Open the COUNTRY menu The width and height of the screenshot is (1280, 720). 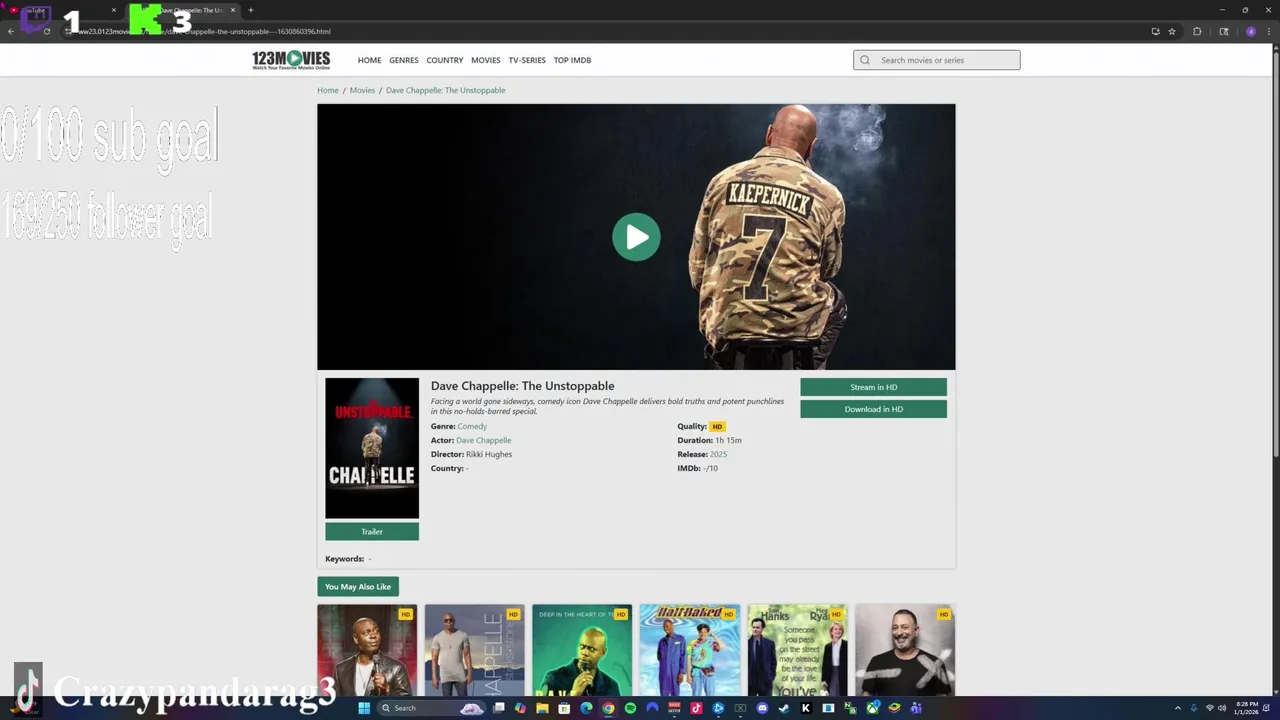(445, 60)
